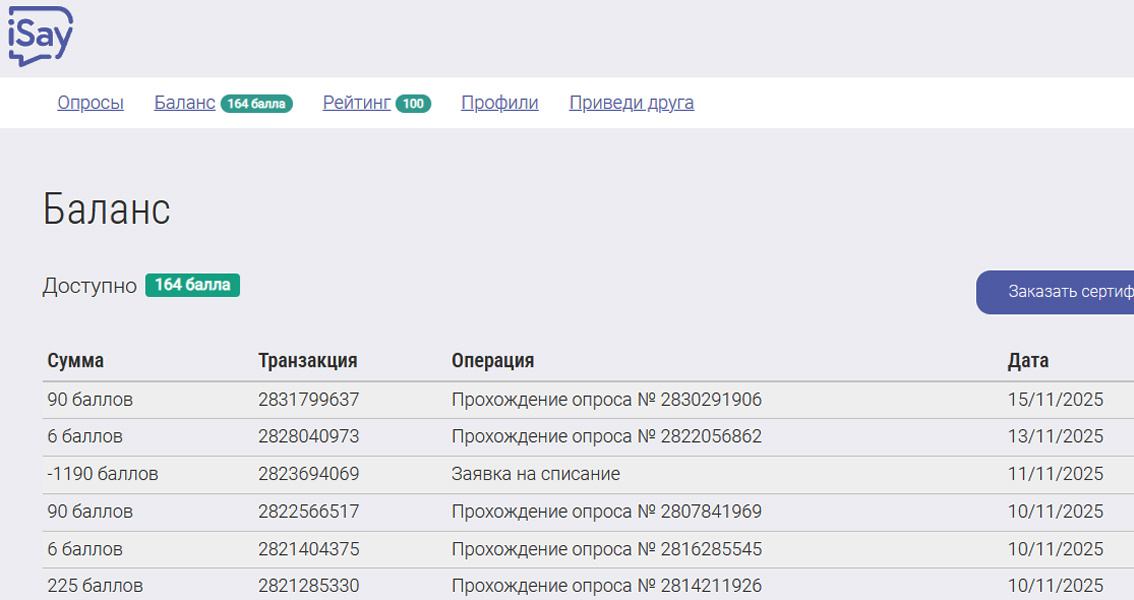Click the "164 балла" badge next to Доступно
Screen dimensions: 1134x600
[192, 285]
